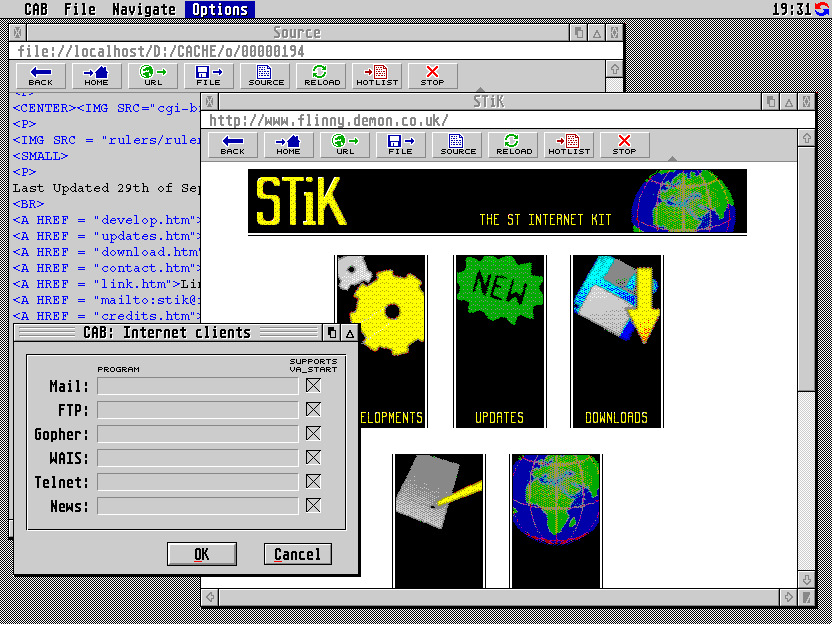This screenshot has height=624, width=832.
Task: Click the Mail program input field
Action: coord(198,386)
